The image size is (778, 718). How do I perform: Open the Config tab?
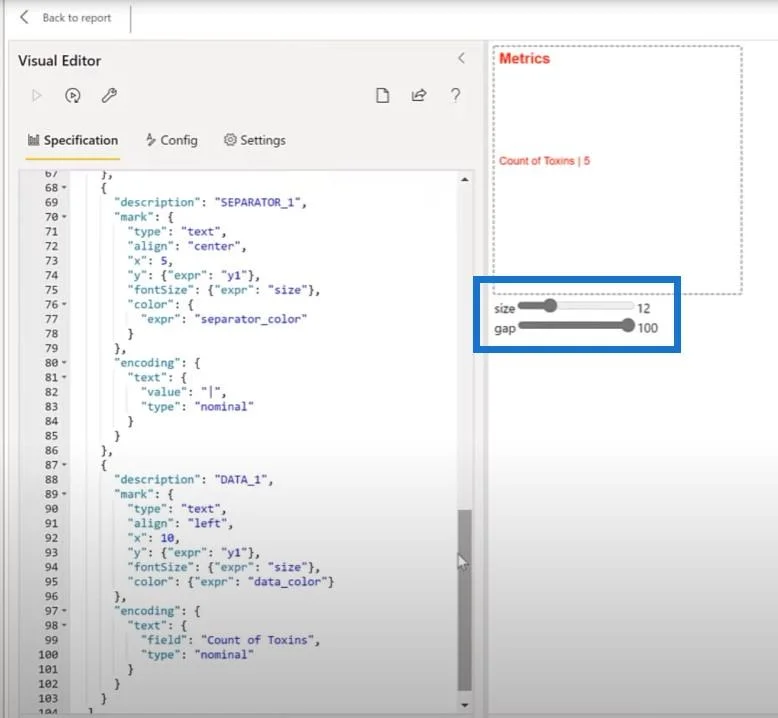click(172, 140)
